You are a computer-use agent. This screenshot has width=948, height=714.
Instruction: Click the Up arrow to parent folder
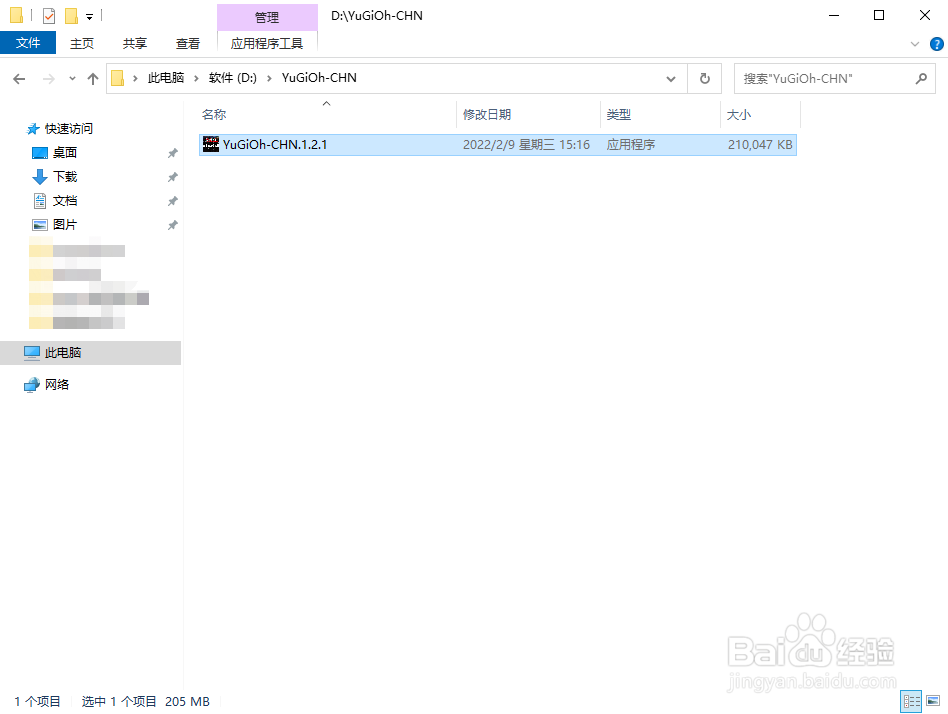click(x=92, y=78)
